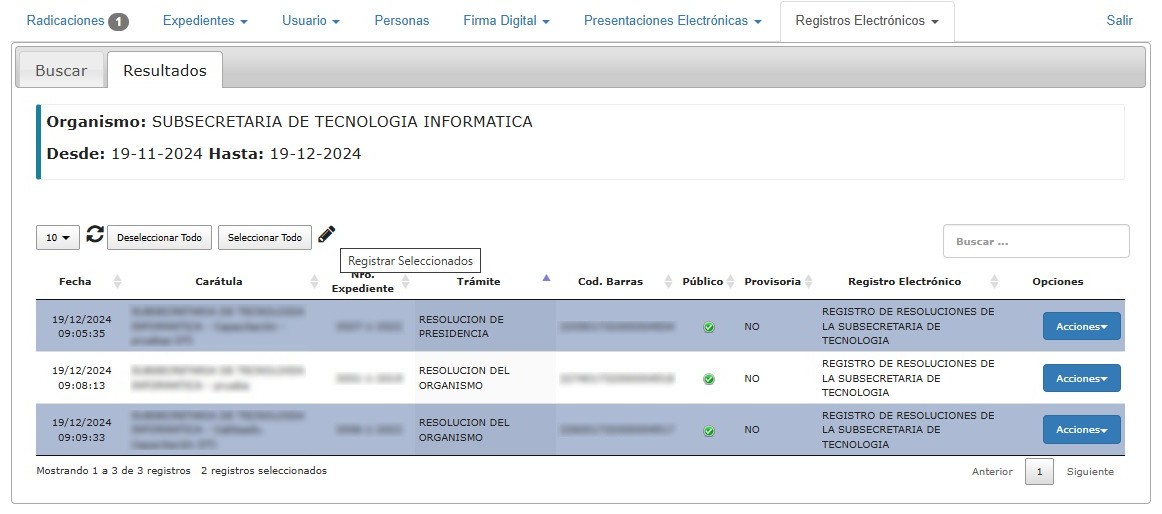Open Acciones dropdown for first row
Viewport: 1162px width, 514px height.
pos(1081,326)
